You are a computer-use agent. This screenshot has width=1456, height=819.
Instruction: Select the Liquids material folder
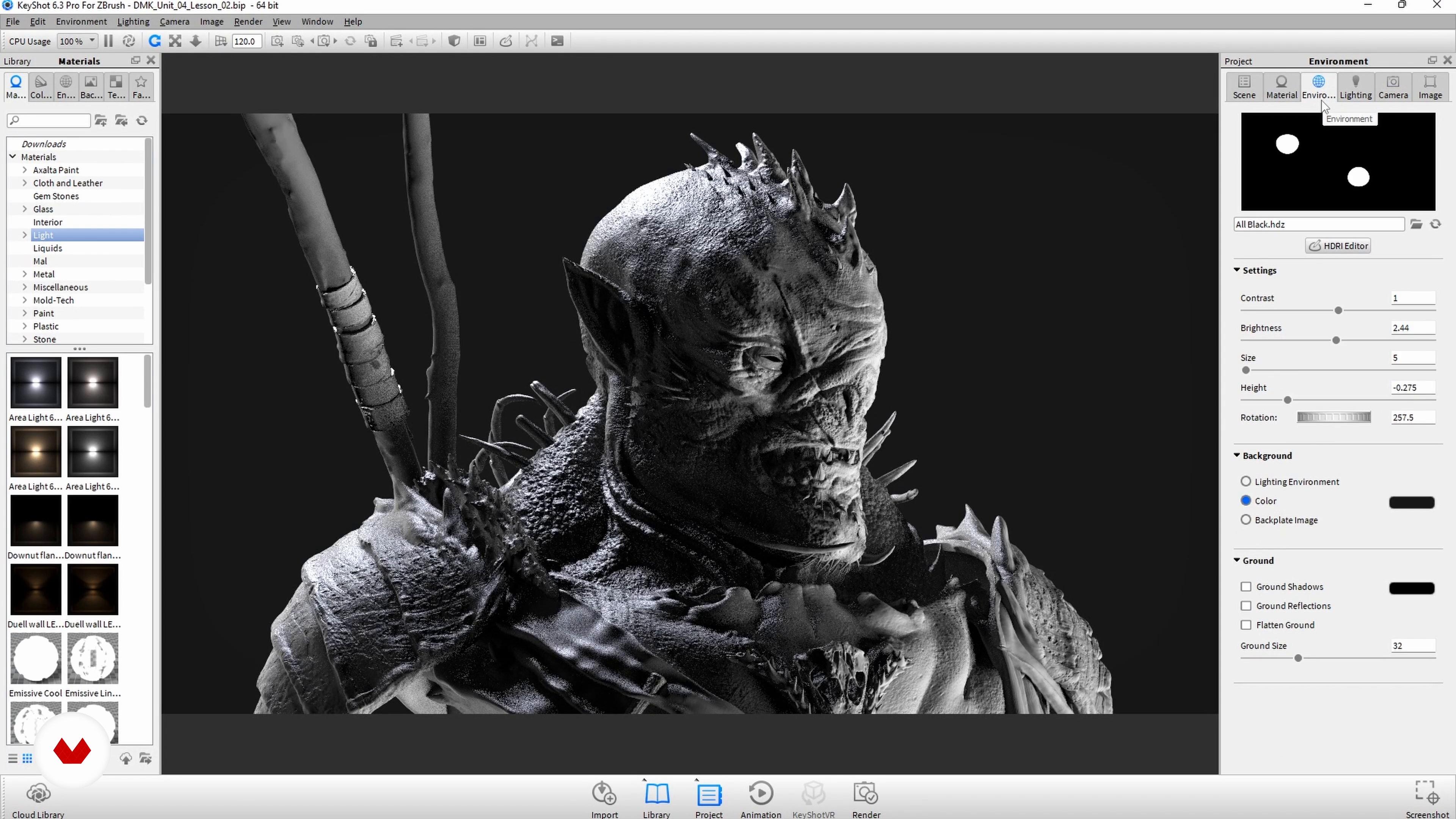point(47,248)
